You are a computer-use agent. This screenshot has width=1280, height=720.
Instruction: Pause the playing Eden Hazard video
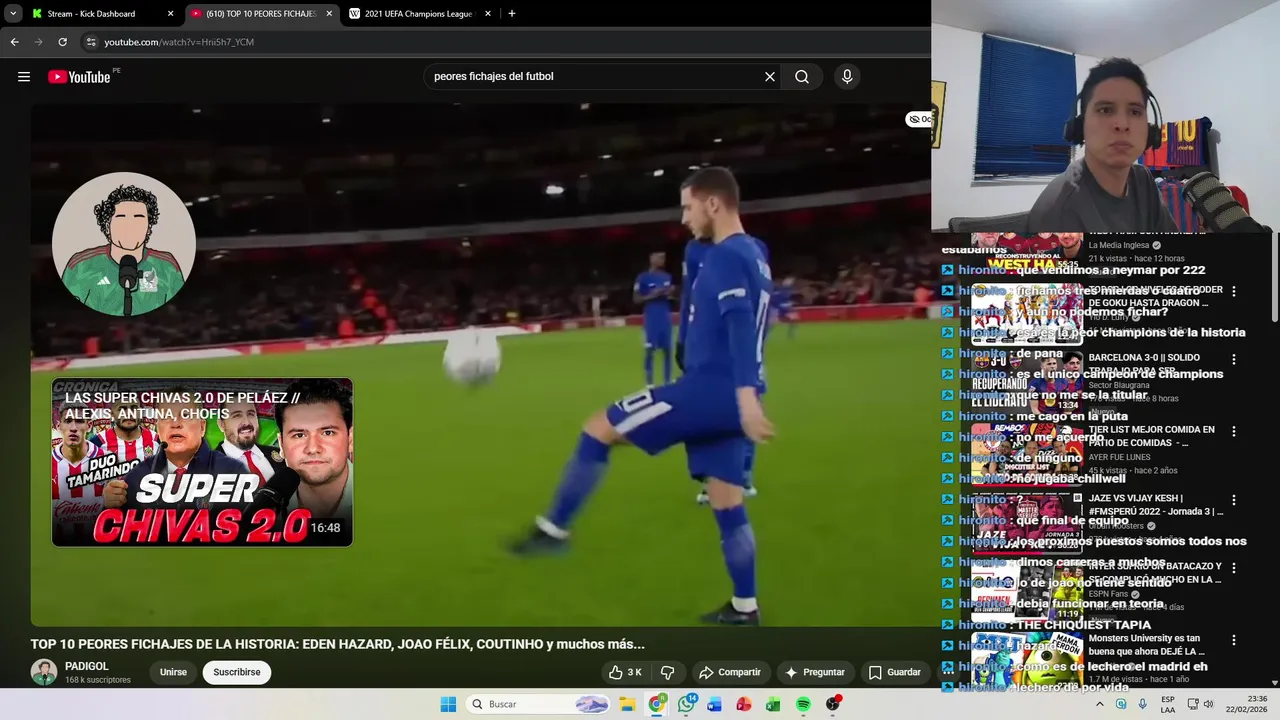tap(480, 365)
